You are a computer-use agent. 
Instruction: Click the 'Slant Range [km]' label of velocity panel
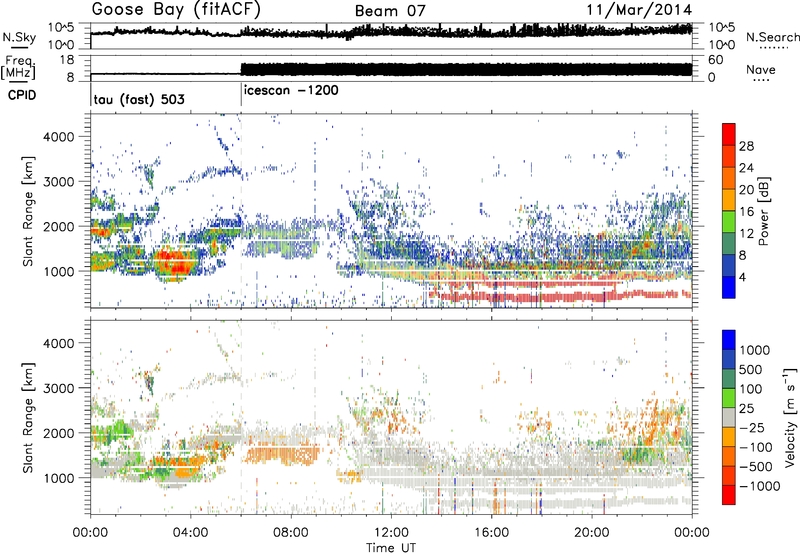[x=28, y=417]
